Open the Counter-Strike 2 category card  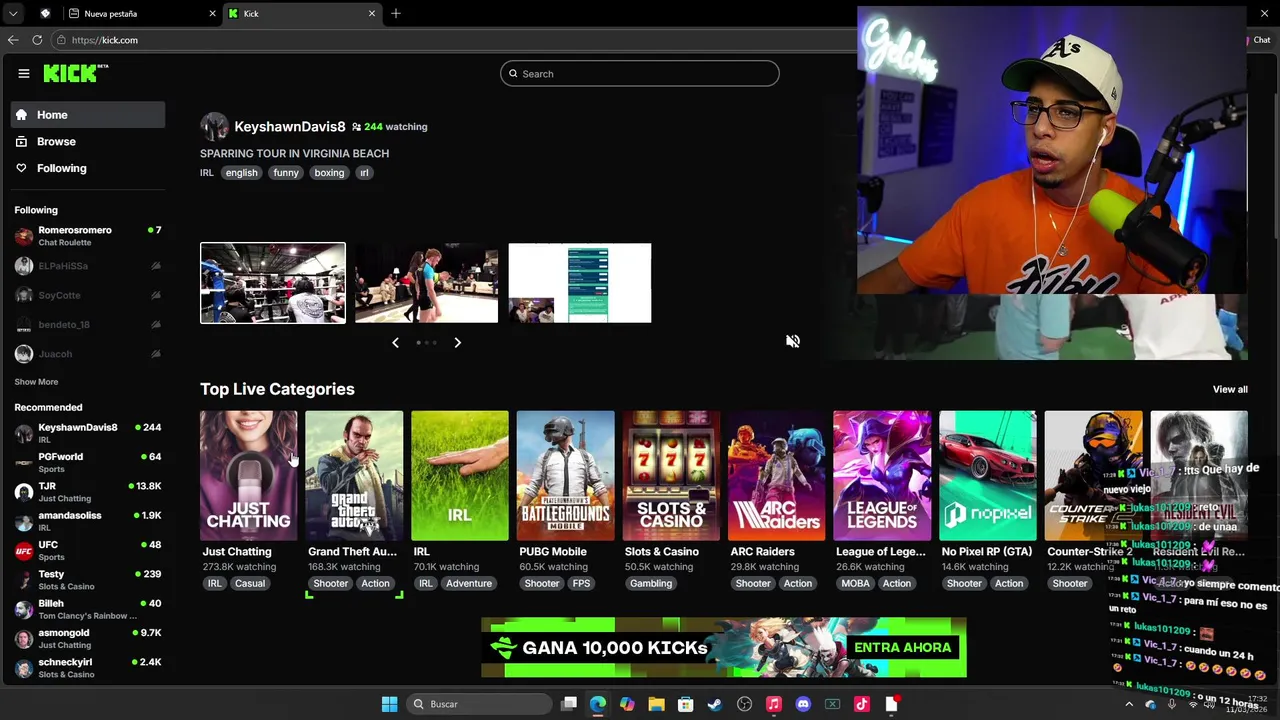1093,476
